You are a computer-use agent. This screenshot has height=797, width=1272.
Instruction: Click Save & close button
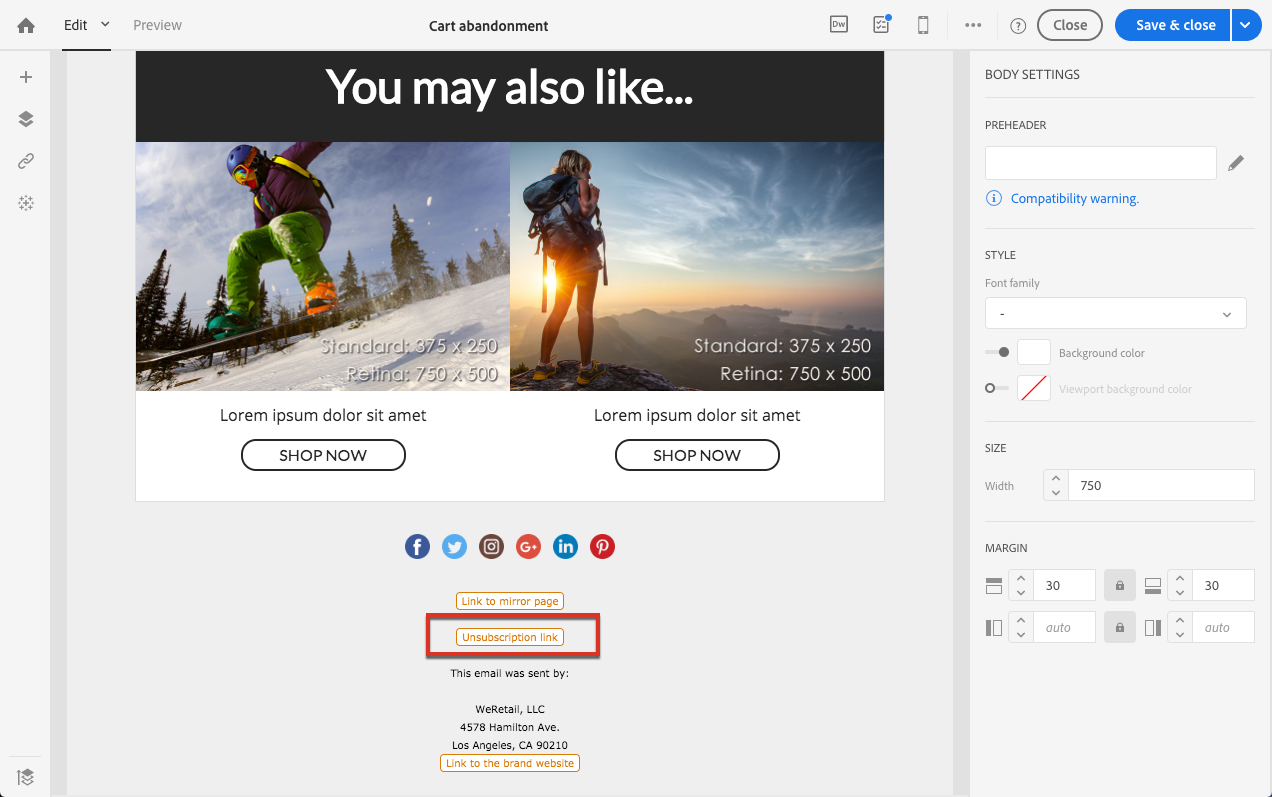[1175, 25]
